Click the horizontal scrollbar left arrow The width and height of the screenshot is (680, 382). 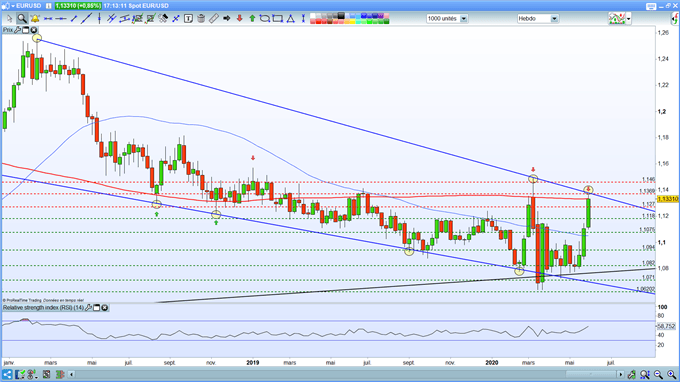click(72, 374)
